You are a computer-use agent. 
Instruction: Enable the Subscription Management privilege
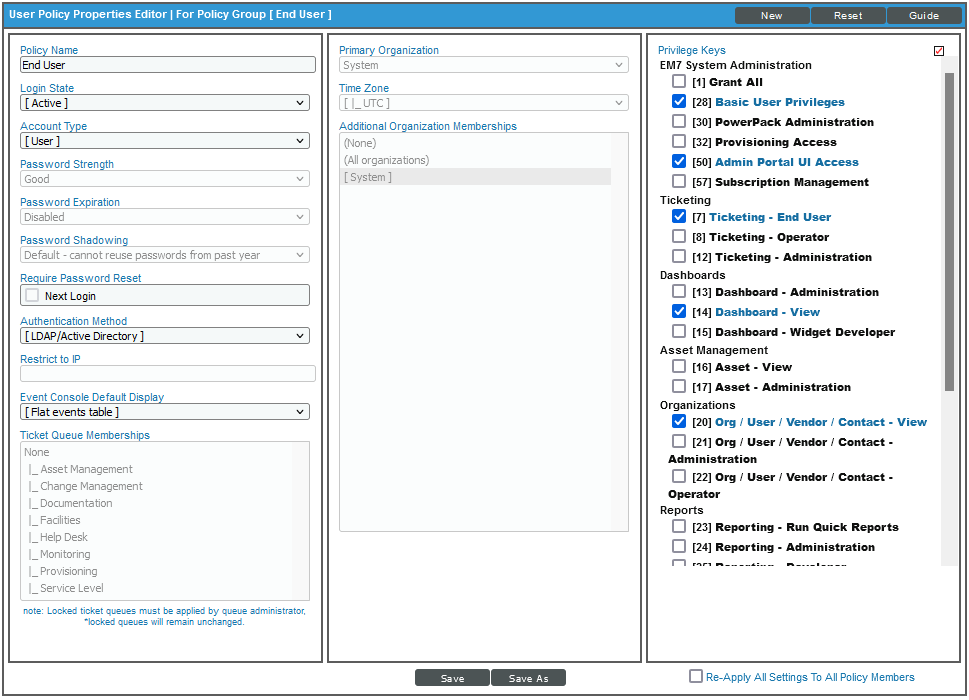679,182
